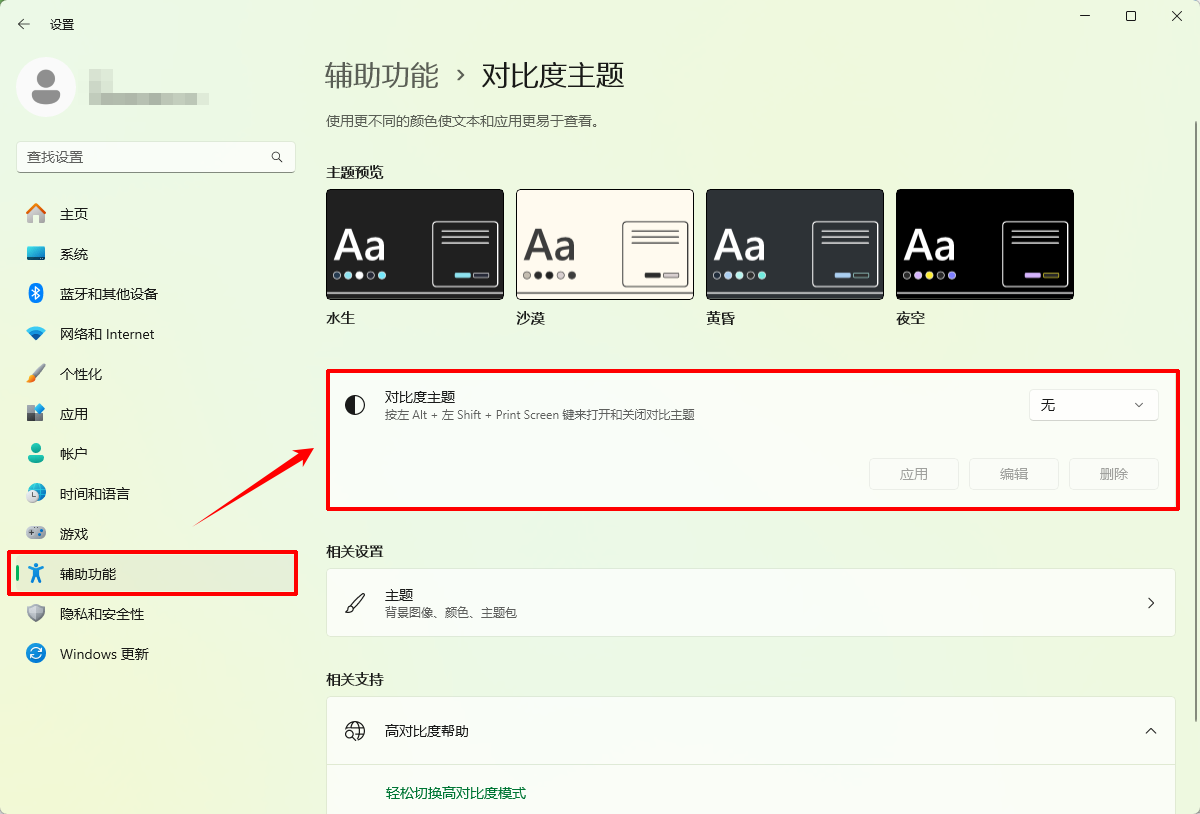Click the 设置 window title text
1200x814 pixels.
62,24
